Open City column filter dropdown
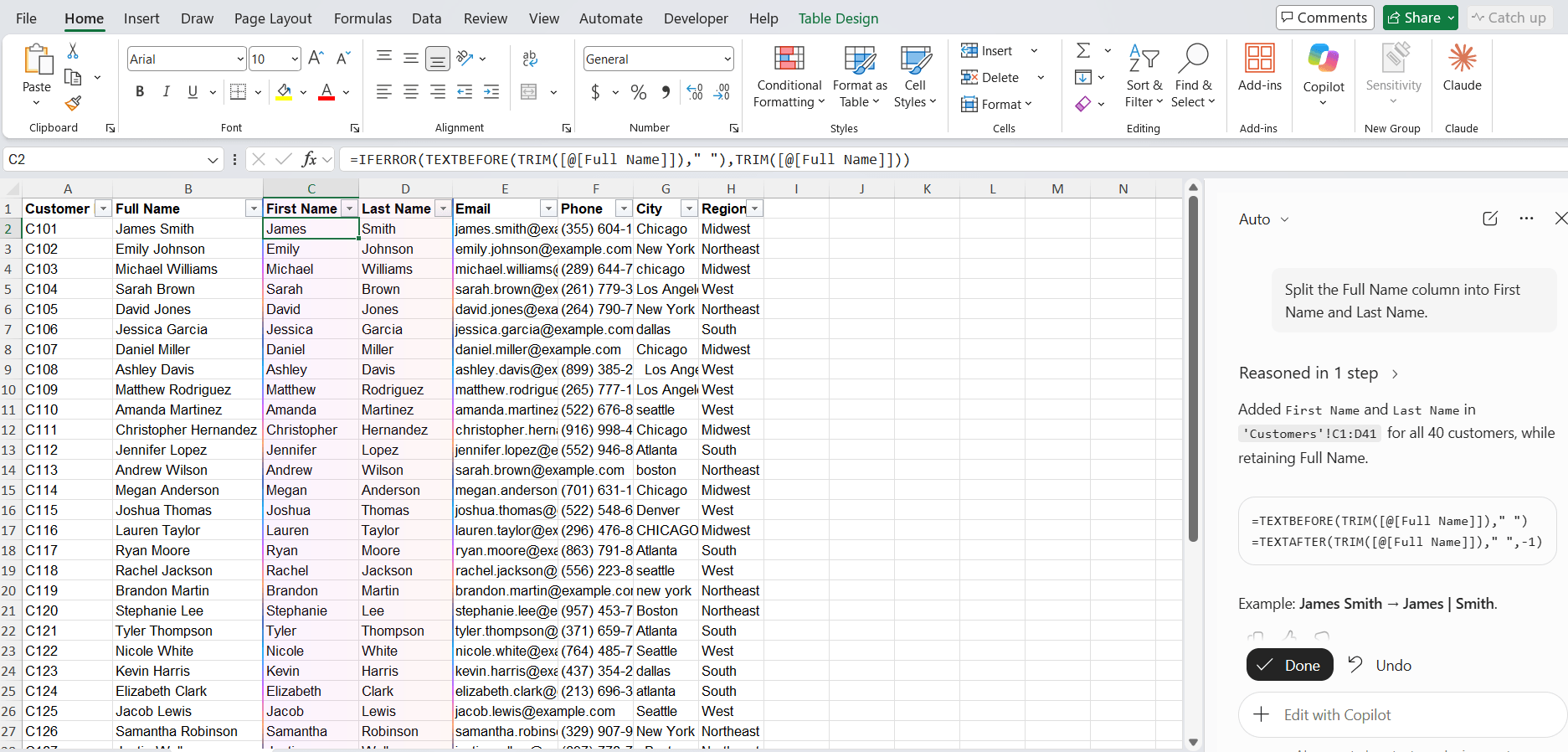 [x=689, y=209]
